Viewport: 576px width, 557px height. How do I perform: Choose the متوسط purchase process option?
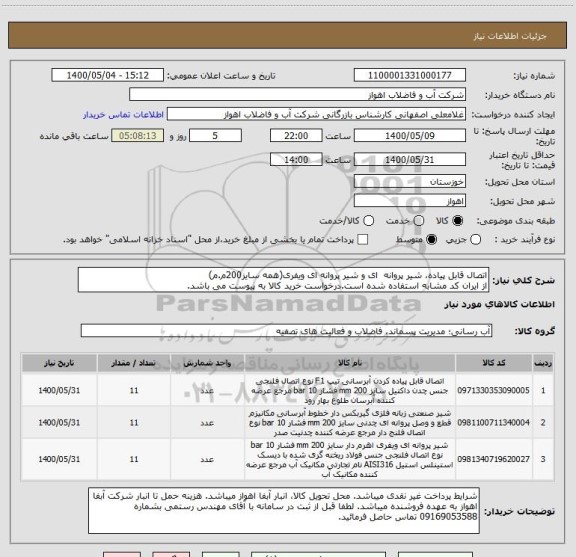click(431, 240)
